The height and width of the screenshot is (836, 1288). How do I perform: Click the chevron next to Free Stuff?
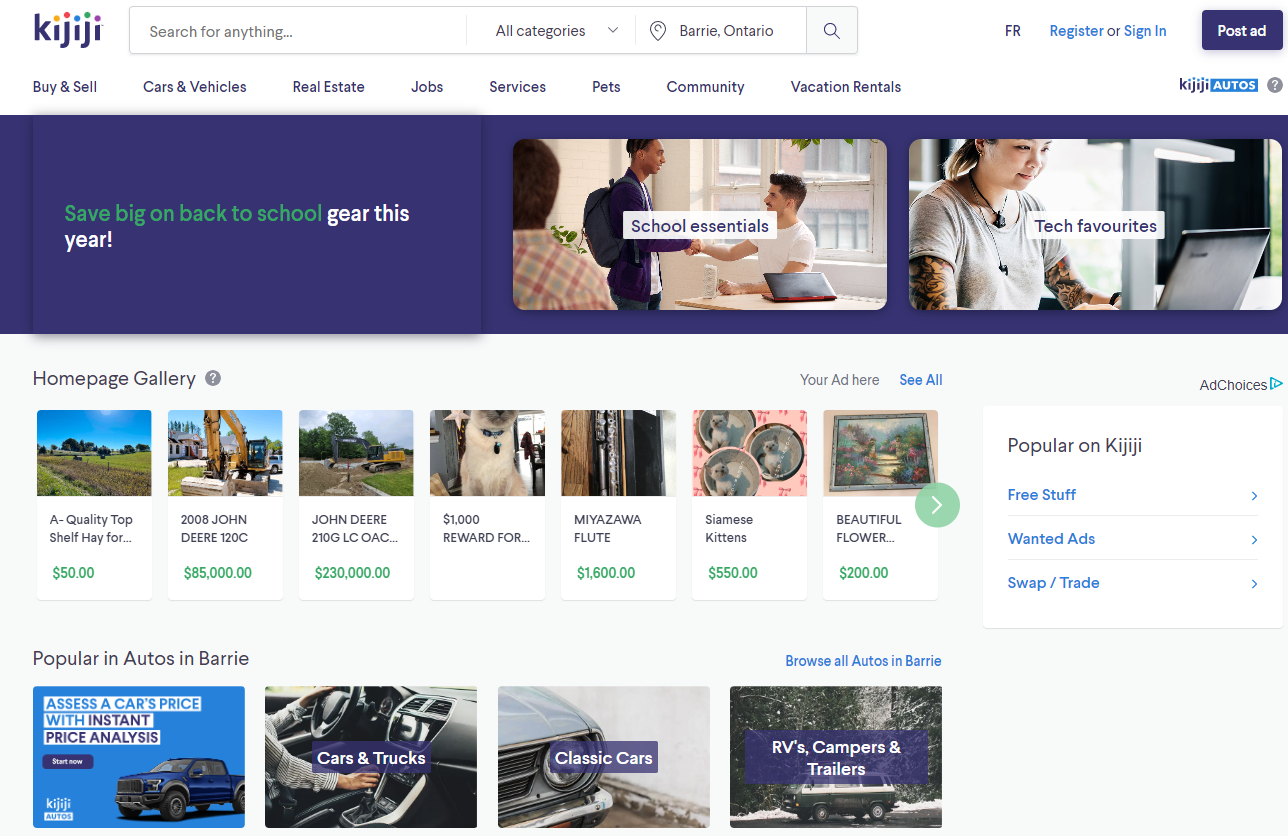[1254, 495]
